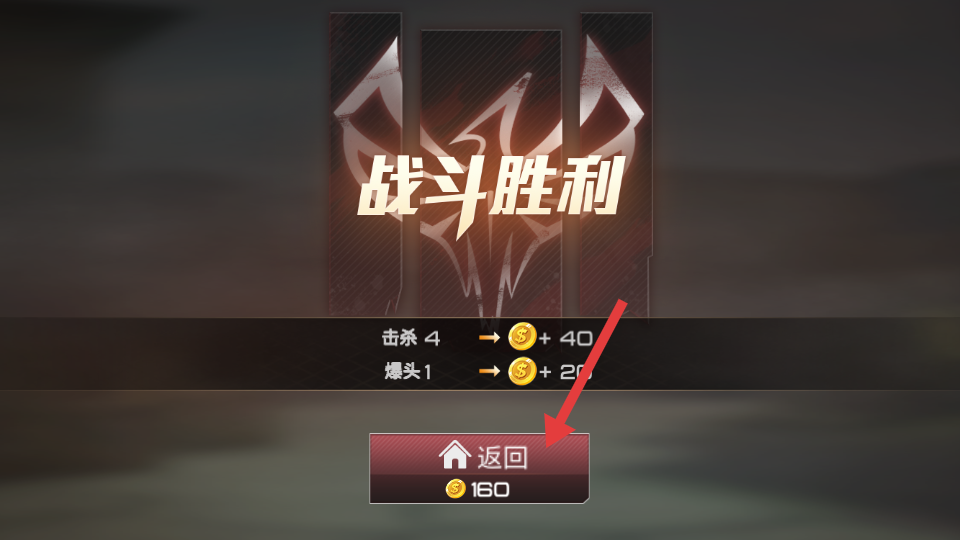Click the left vertical banner panel
Image resolution: width=960 pixels, height=540 pixels.
(366, 164)
